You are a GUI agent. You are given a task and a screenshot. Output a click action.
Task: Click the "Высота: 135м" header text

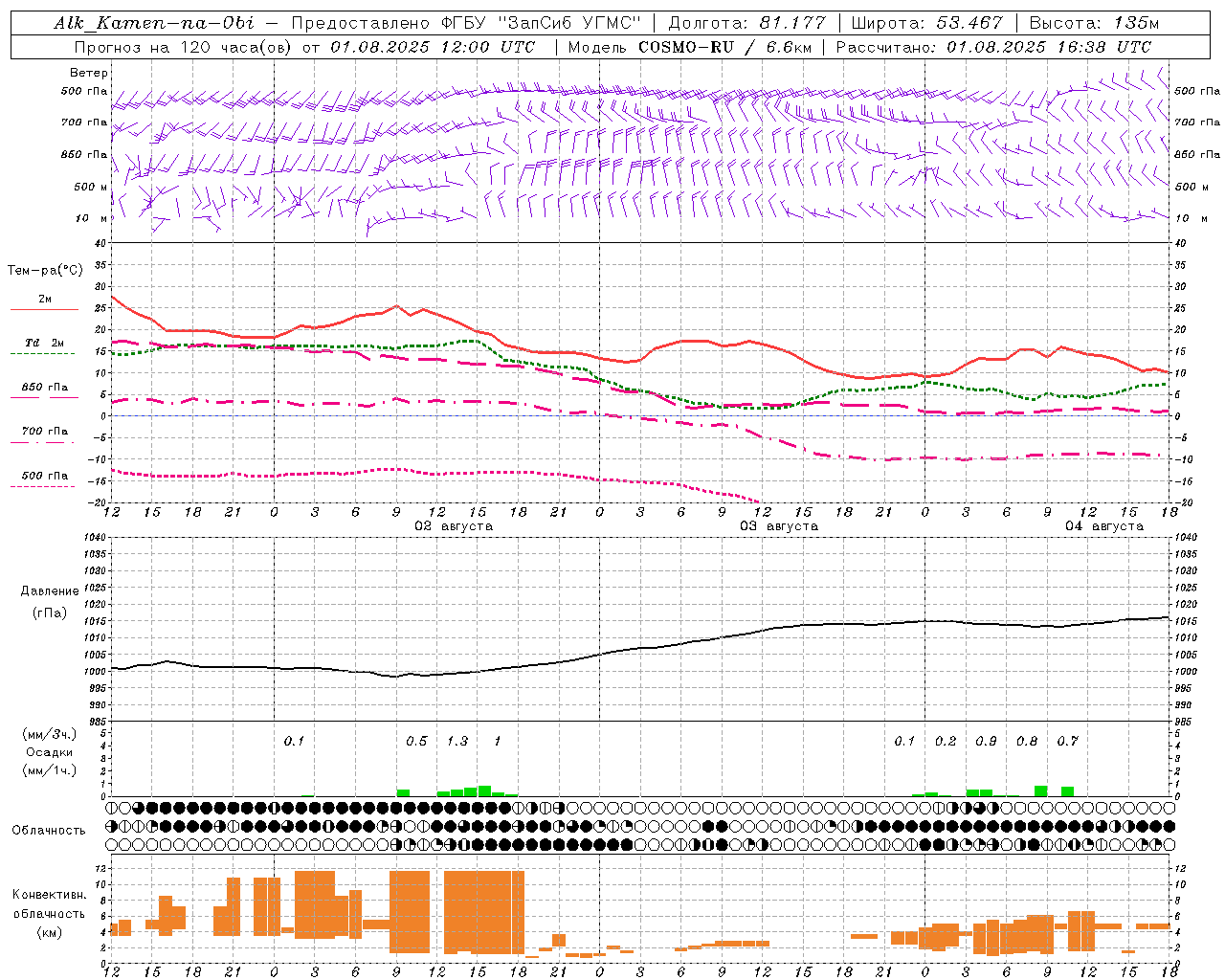tap(1095, 23)
